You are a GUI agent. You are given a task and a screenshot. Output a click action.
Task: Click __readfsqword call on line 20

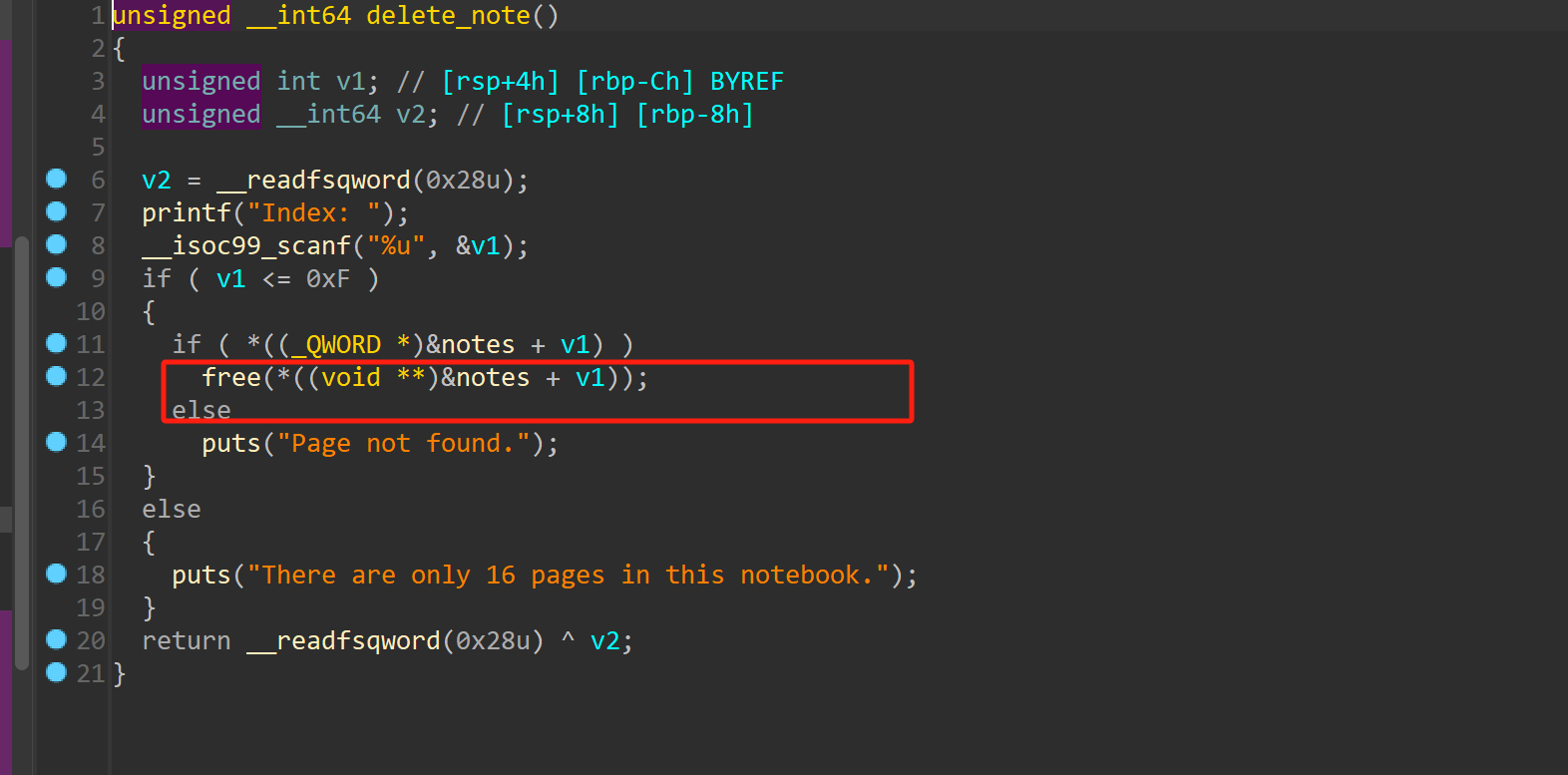click(x=343, y=641)
